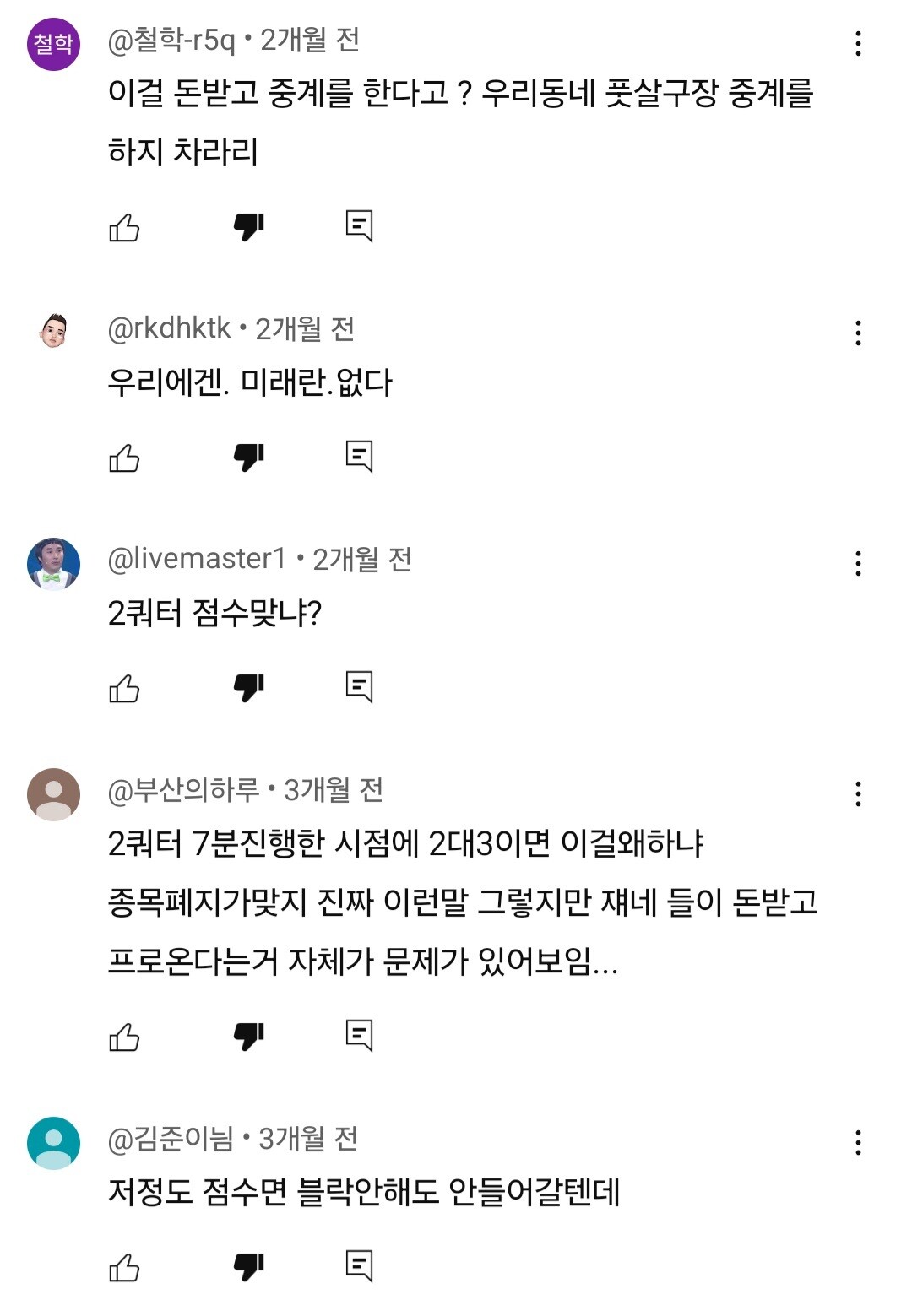Image resolution: width=912 pixels, height=1316 pixels.
Task: Open the three-dot menu for @livemaster1
Action: [x=858, y=563]
